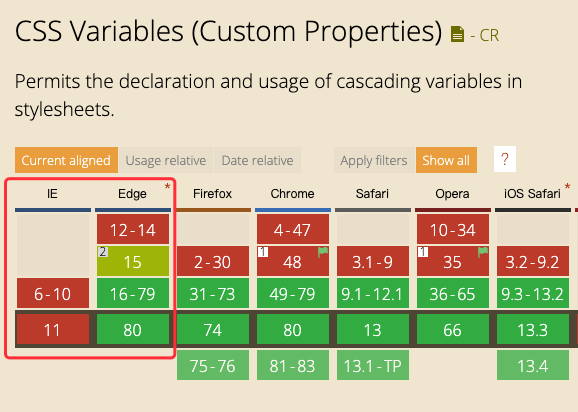The height and width of the screenshot is (412, 578).
Task: Click the spec document icon beside the title
Action: click(x=457, y=34)
